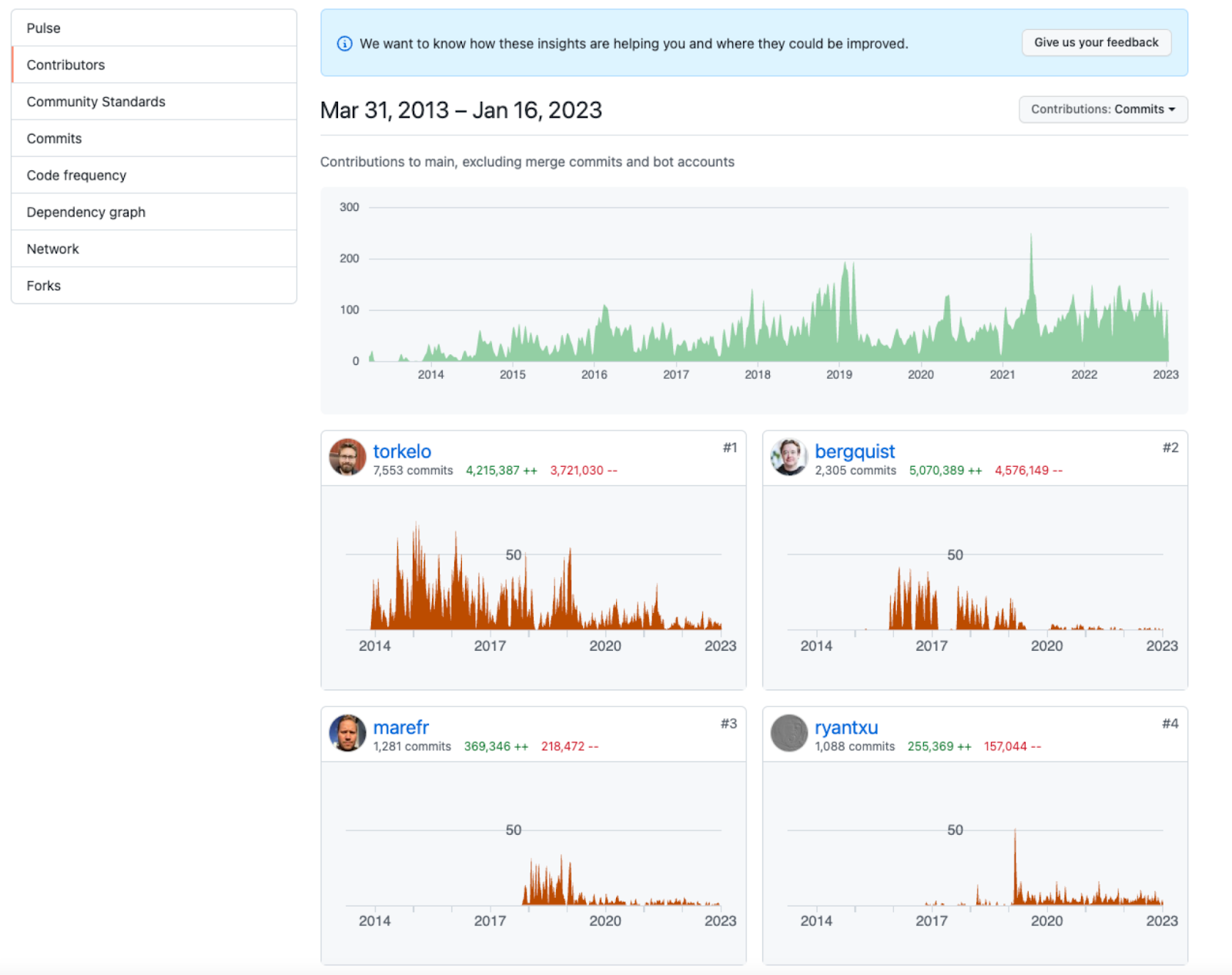The image size is (1232, 975).
Task: Open Code frequency in the sidebar
Action: point(76,176)
